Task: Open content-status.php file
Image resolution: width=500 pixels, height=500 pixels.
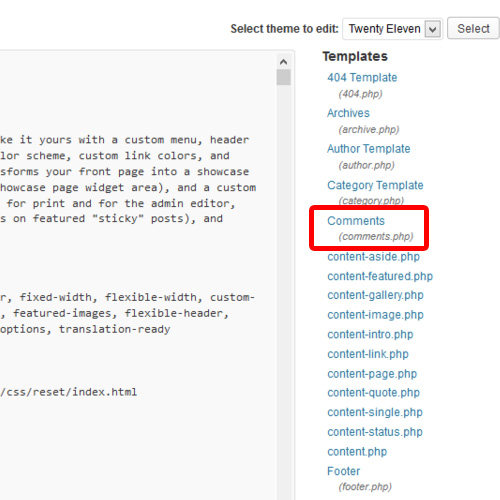Action: 375,432
